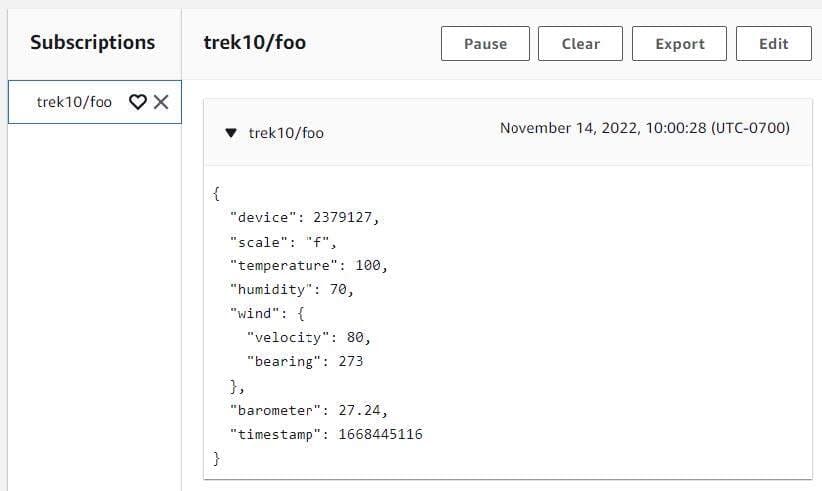Open the Edit subscription button
The width and height of the screenshot is (822, 491).
773,44
